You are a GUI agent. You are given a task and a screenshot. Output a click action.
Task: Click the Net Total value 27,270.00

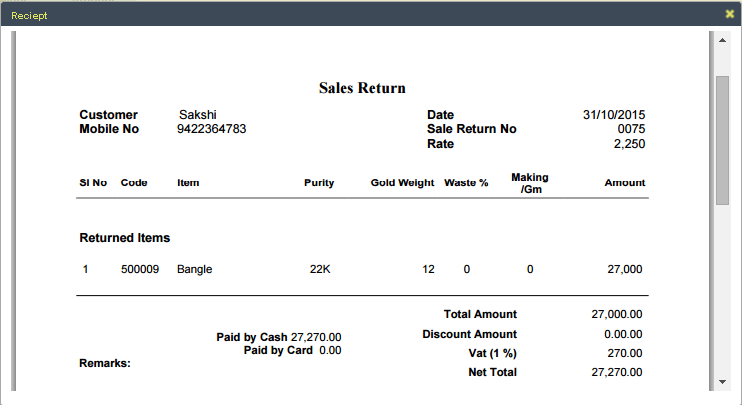[x=617, y=372]
